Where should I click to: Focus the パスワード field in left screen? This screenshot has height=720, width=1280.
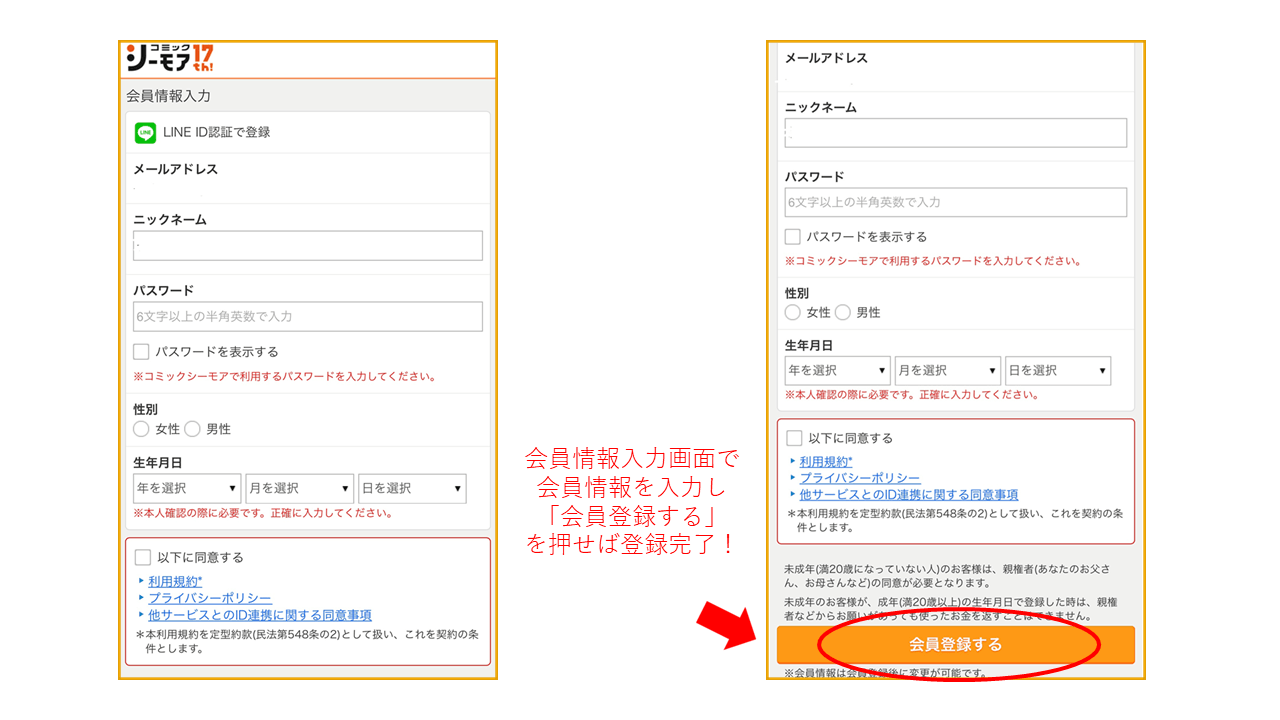click(x=308, y=316)
